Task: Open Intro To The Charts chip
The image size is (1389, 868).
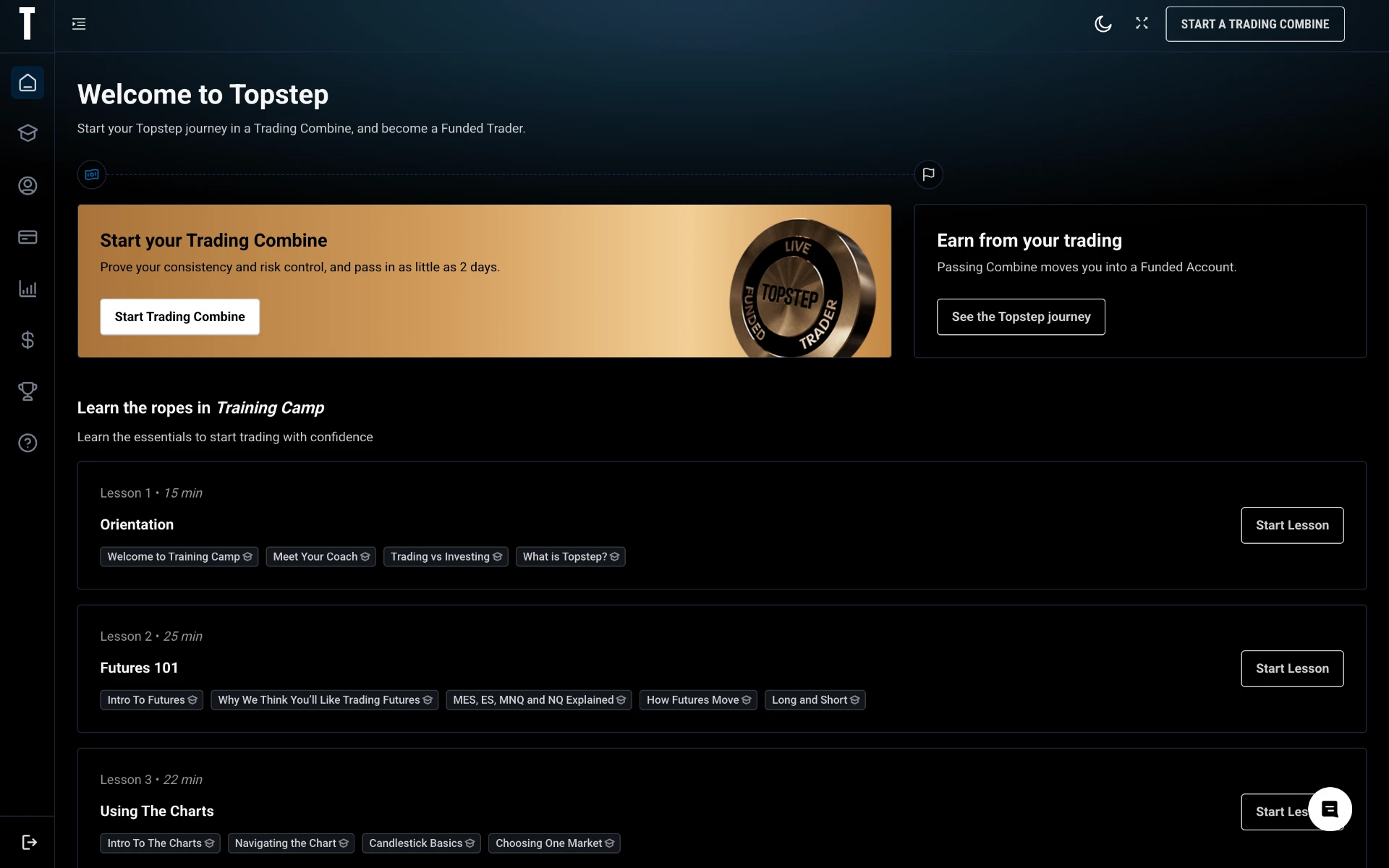Action: click(161, 843)
